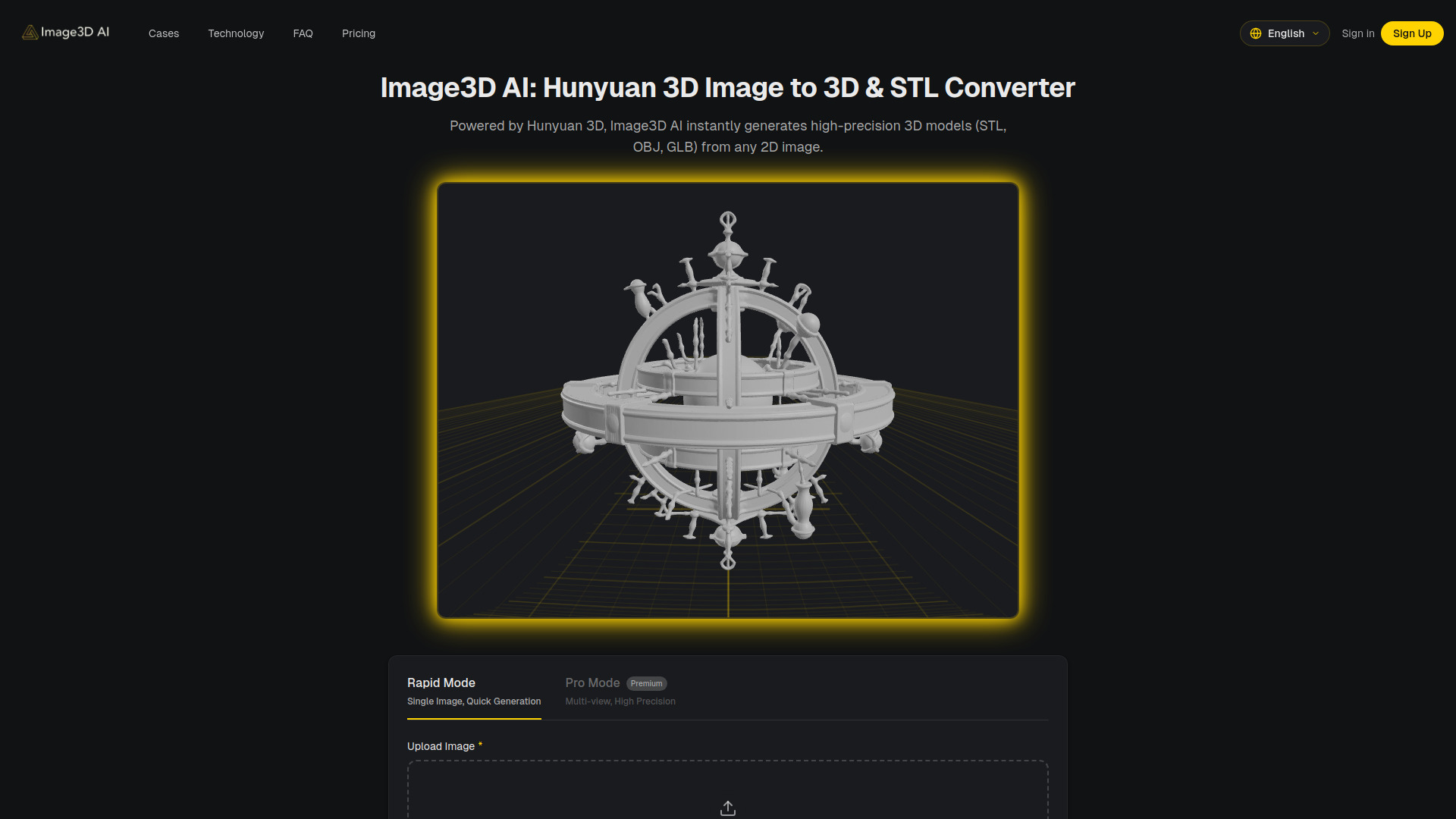The width and height of the screenshot is (1456, 819).
Task: Open the Technology page
Action: (x=236, y=33)
